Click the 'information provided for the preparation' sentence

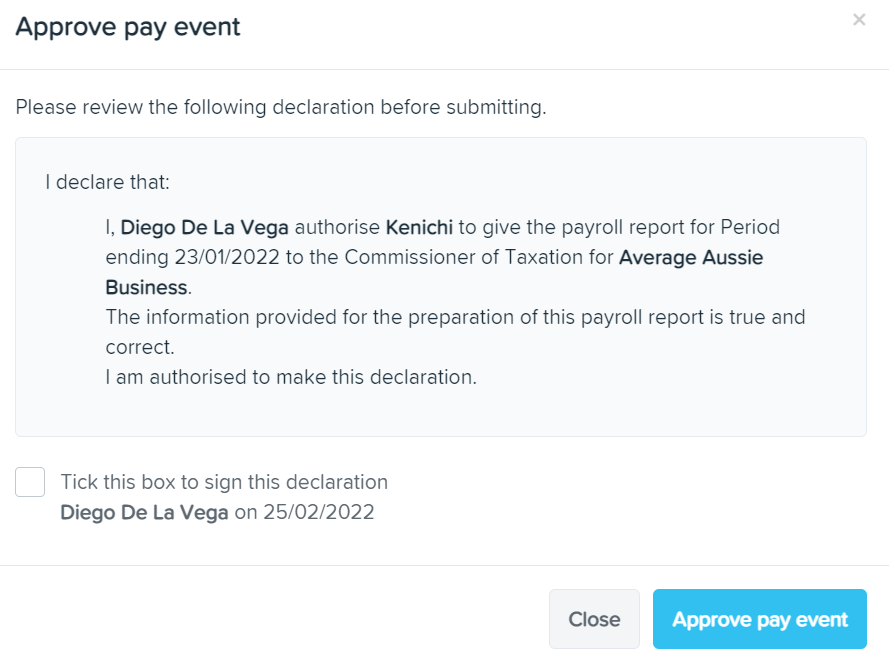click(455, 317)
